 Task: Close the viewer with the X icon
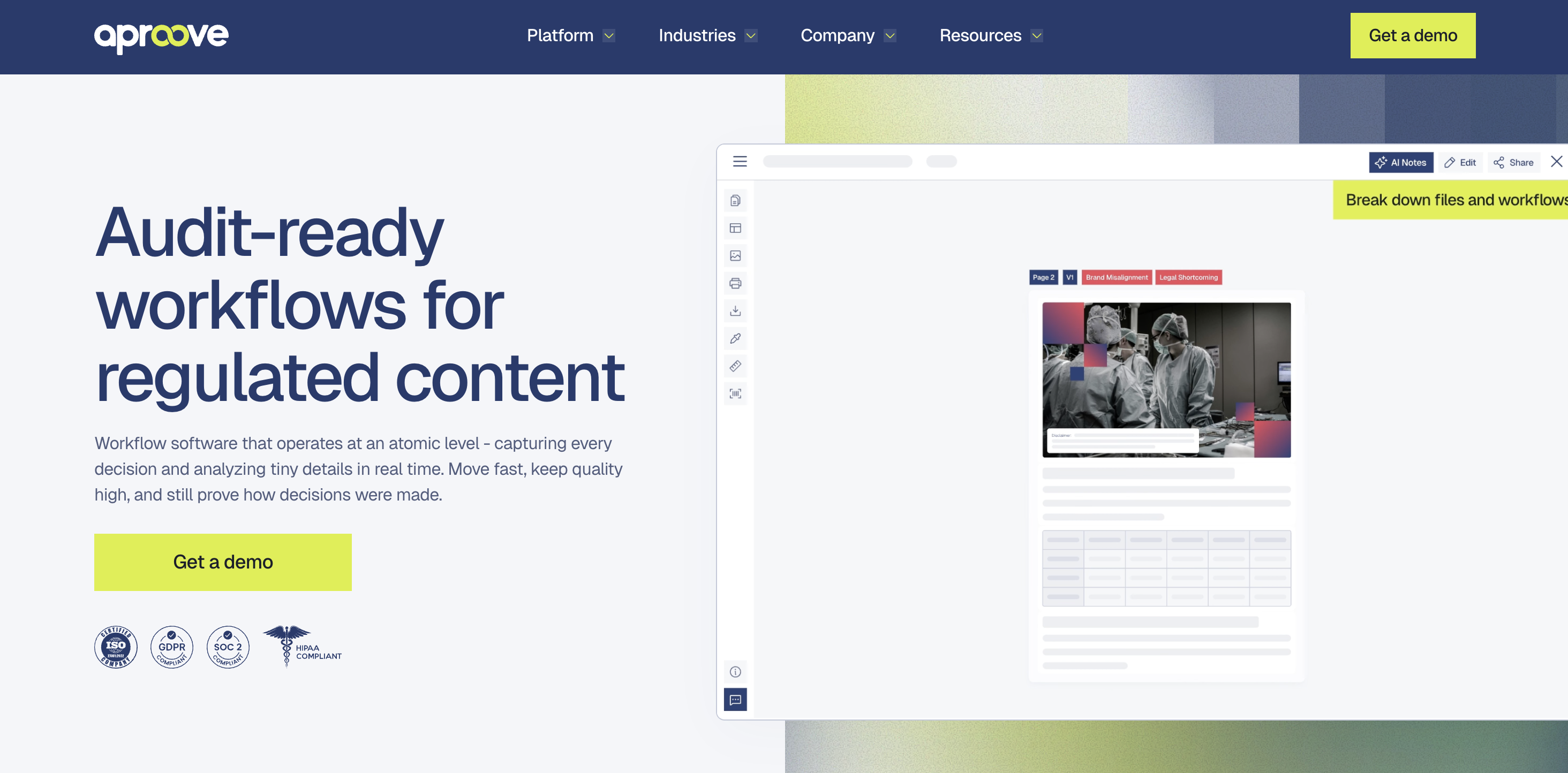point(1556,161)
